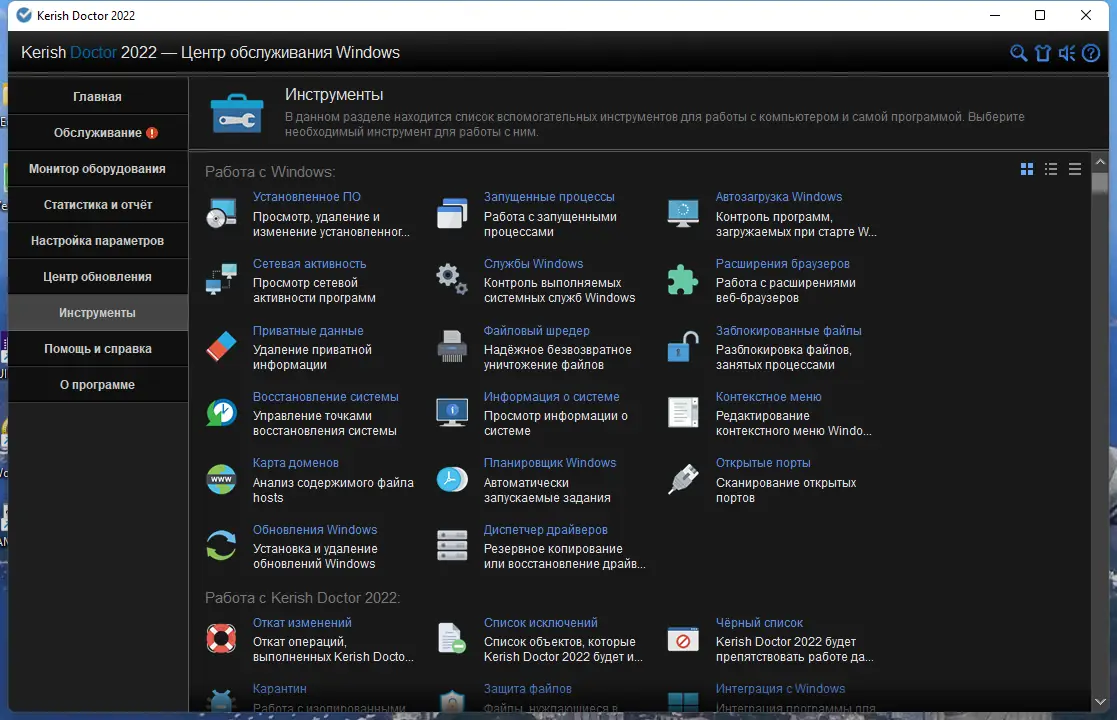Mute sounds with the speaker icon

pyautogui.click(x=1067, y=53)
